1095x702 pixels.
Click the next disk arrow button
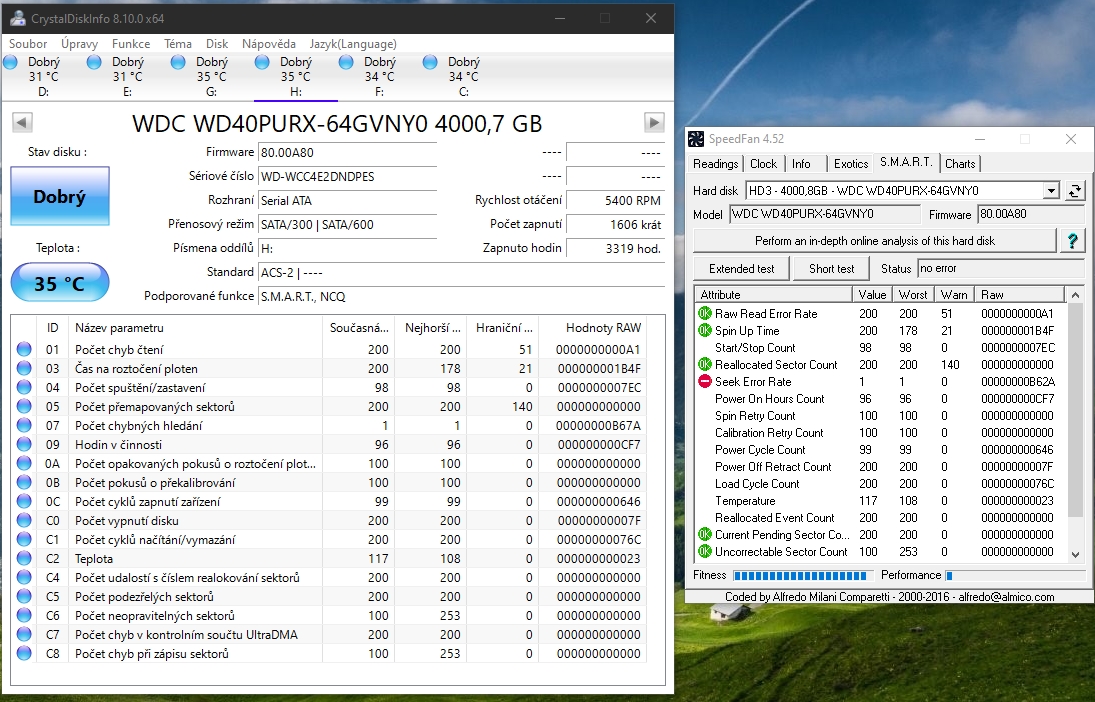coord(654,122)
